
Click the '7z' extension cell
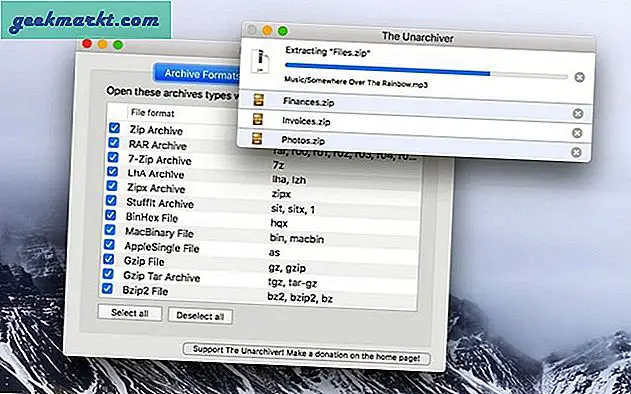click(x=278, y=165)
